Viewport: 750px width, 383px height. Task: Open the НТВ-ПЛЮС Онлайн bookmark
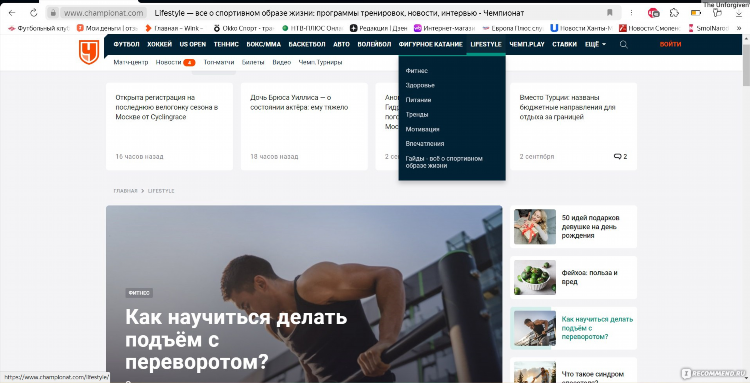point(313,28)
